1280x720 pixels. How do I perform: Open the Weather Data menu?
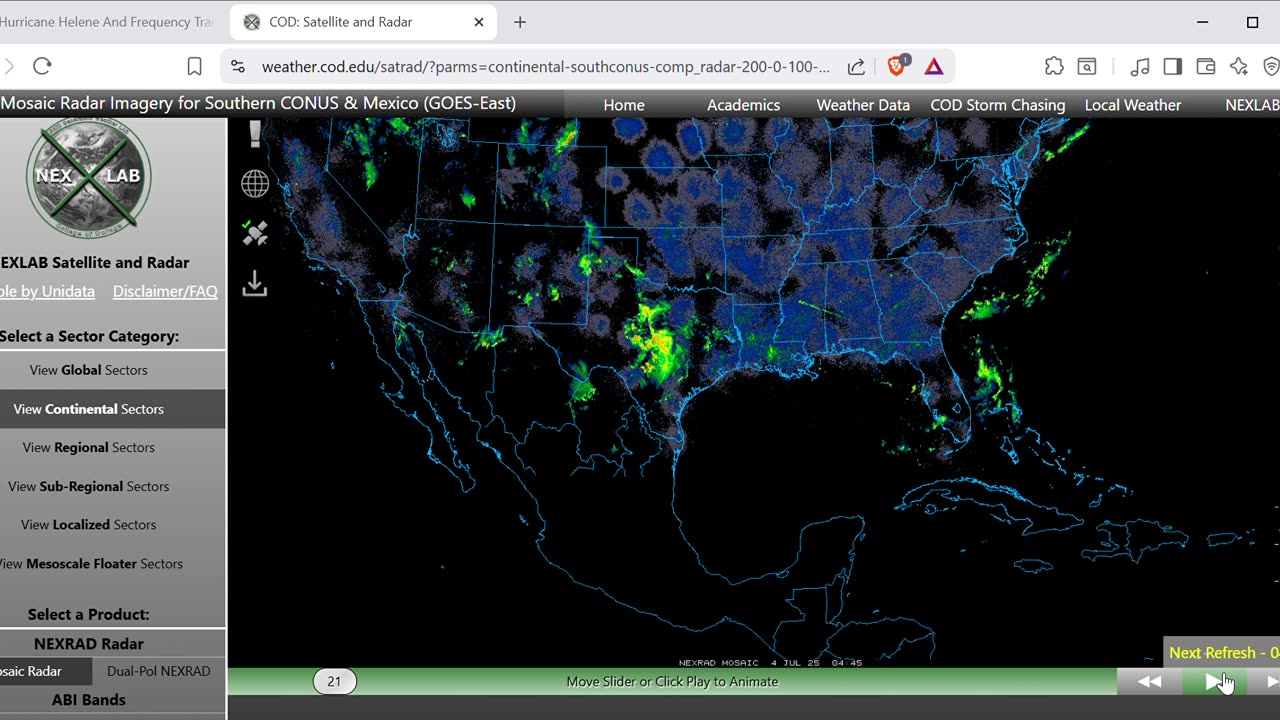click(863, 105)
